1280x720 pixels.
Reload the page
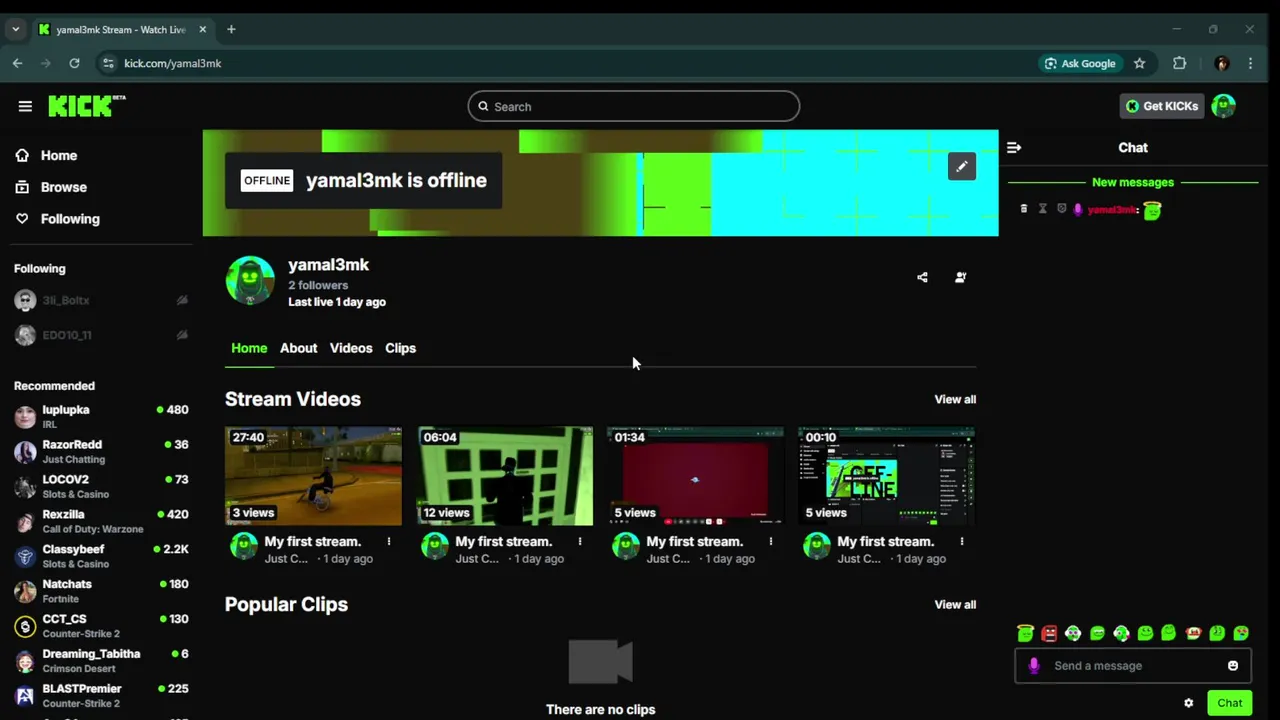pos(74,63)
